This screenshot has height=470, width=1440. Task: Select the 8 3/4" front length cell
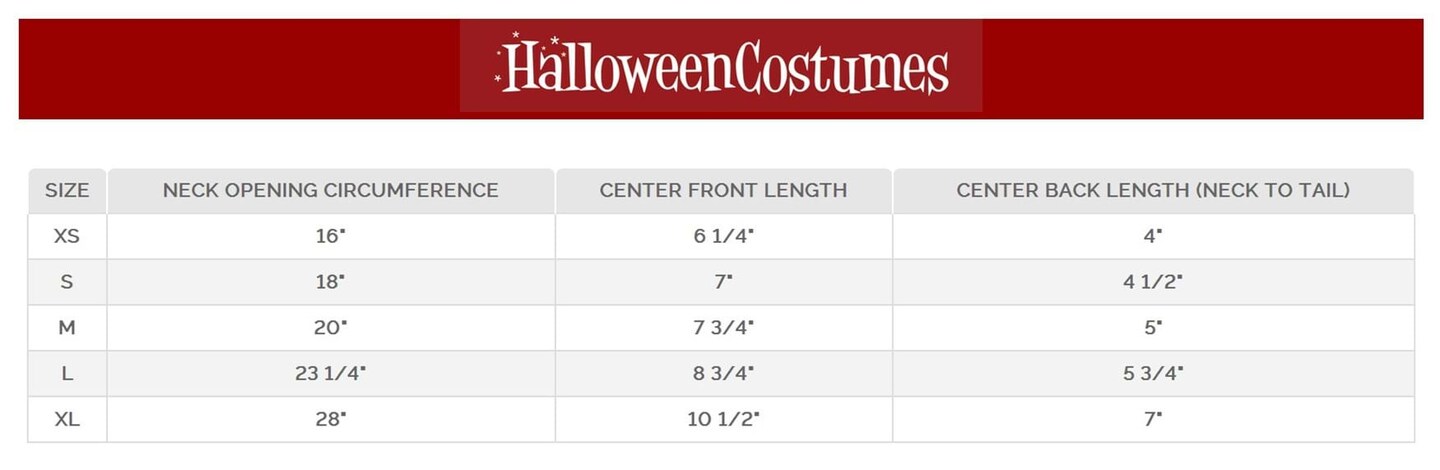(x=723, y=374)
